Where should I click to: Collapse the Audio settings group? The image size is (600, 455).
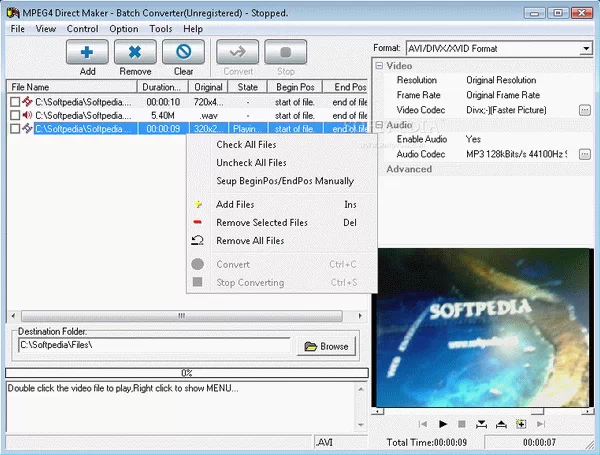point(379,125)
